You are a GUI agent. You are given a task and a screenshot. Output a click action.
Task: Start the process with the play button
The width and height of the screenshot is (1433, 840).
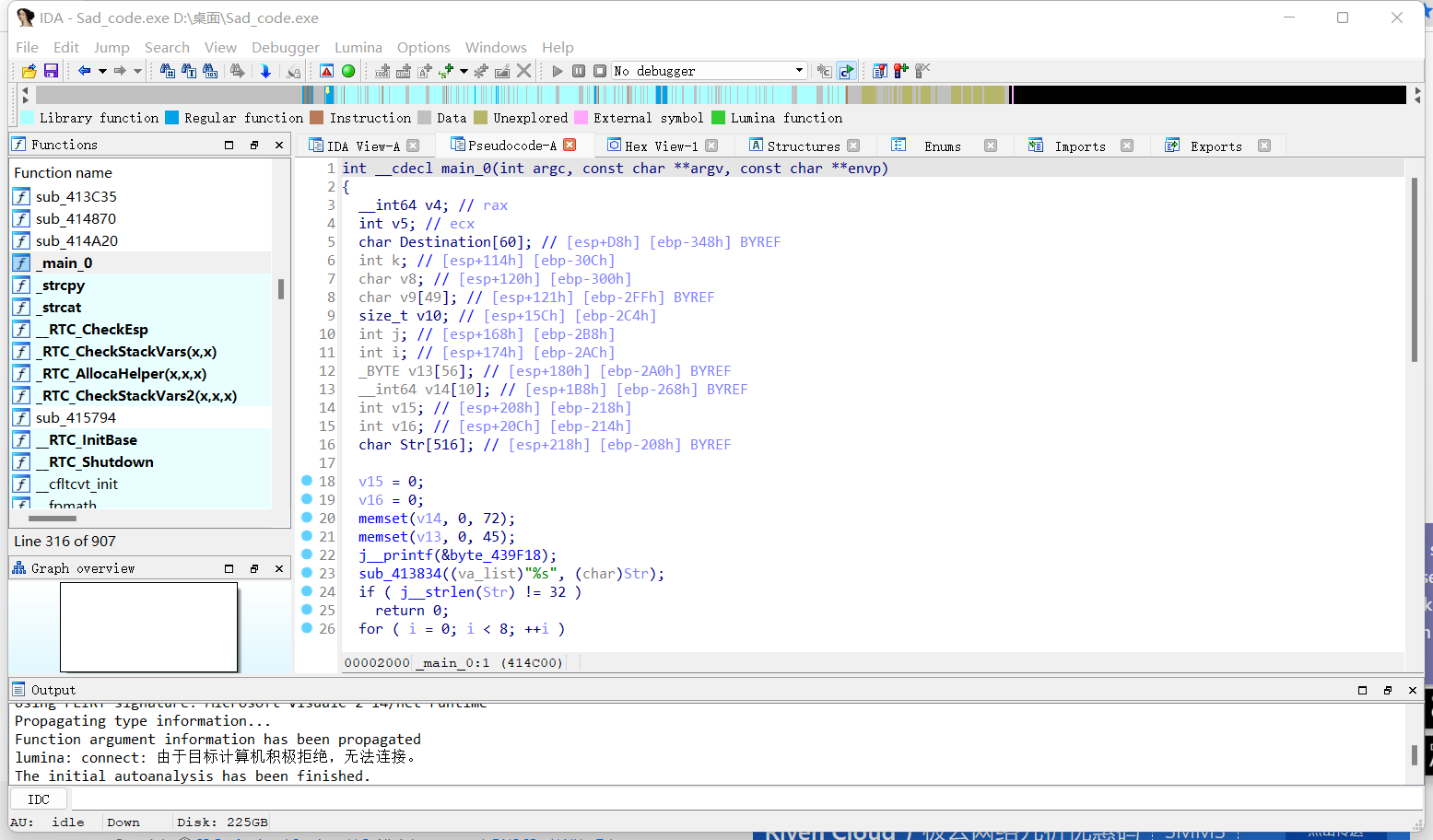(x=558, y=71)
